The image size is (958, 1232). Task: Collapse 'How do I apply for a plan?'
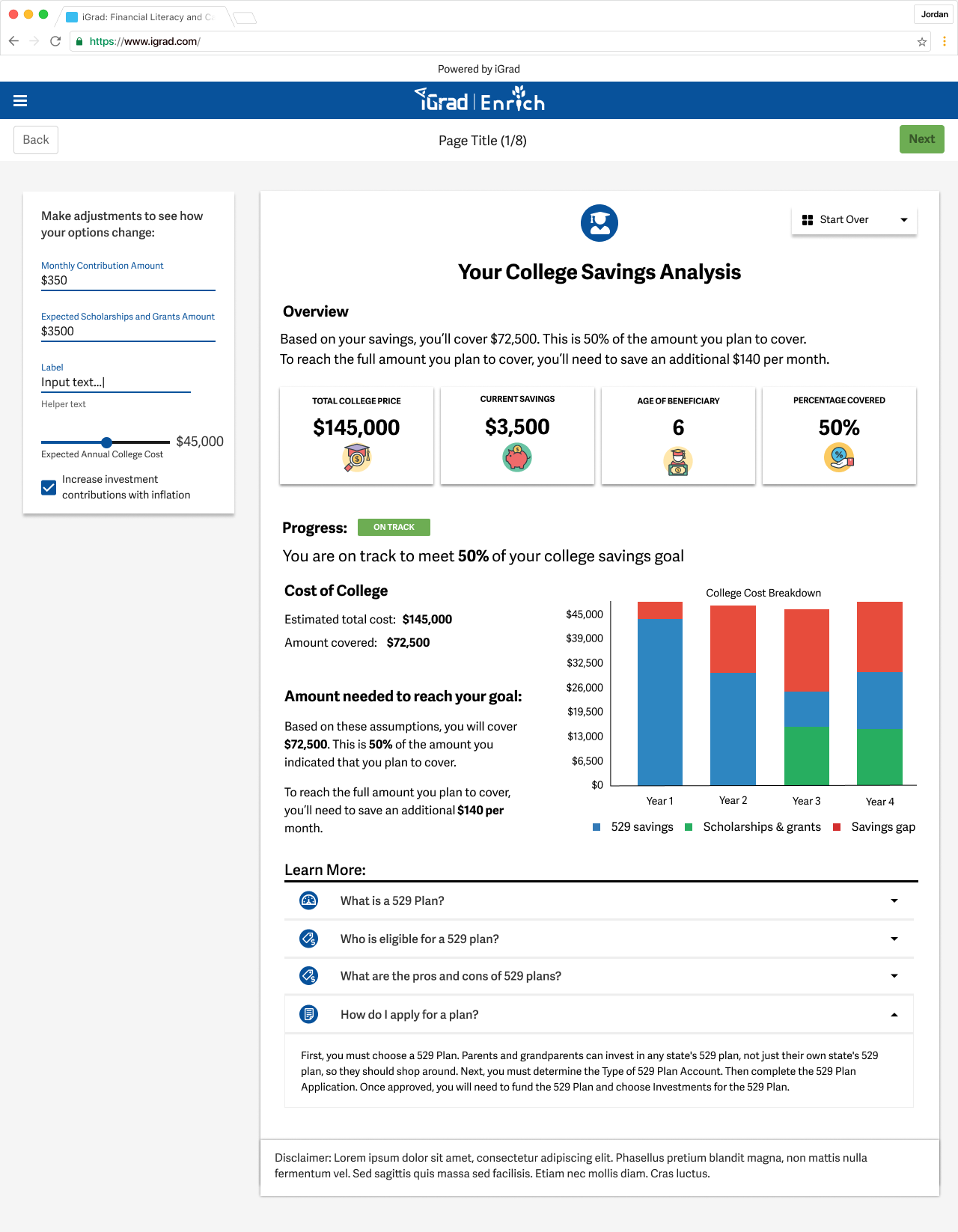point(599,1014)
